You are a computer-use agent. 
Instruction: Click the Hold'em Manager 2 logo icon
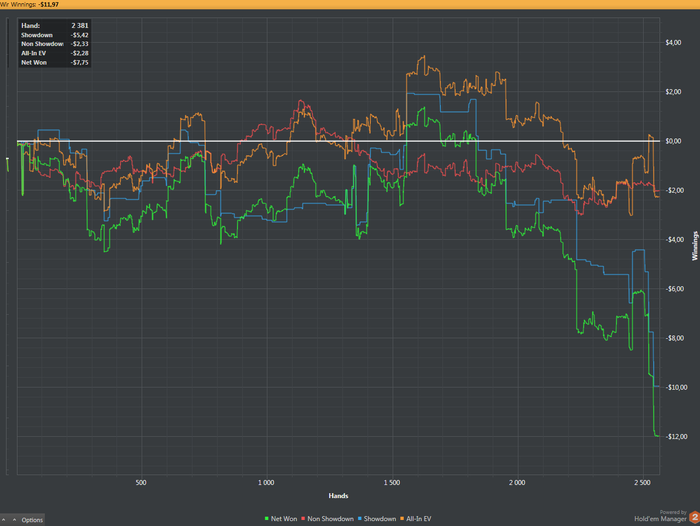(x=694, y=518)
